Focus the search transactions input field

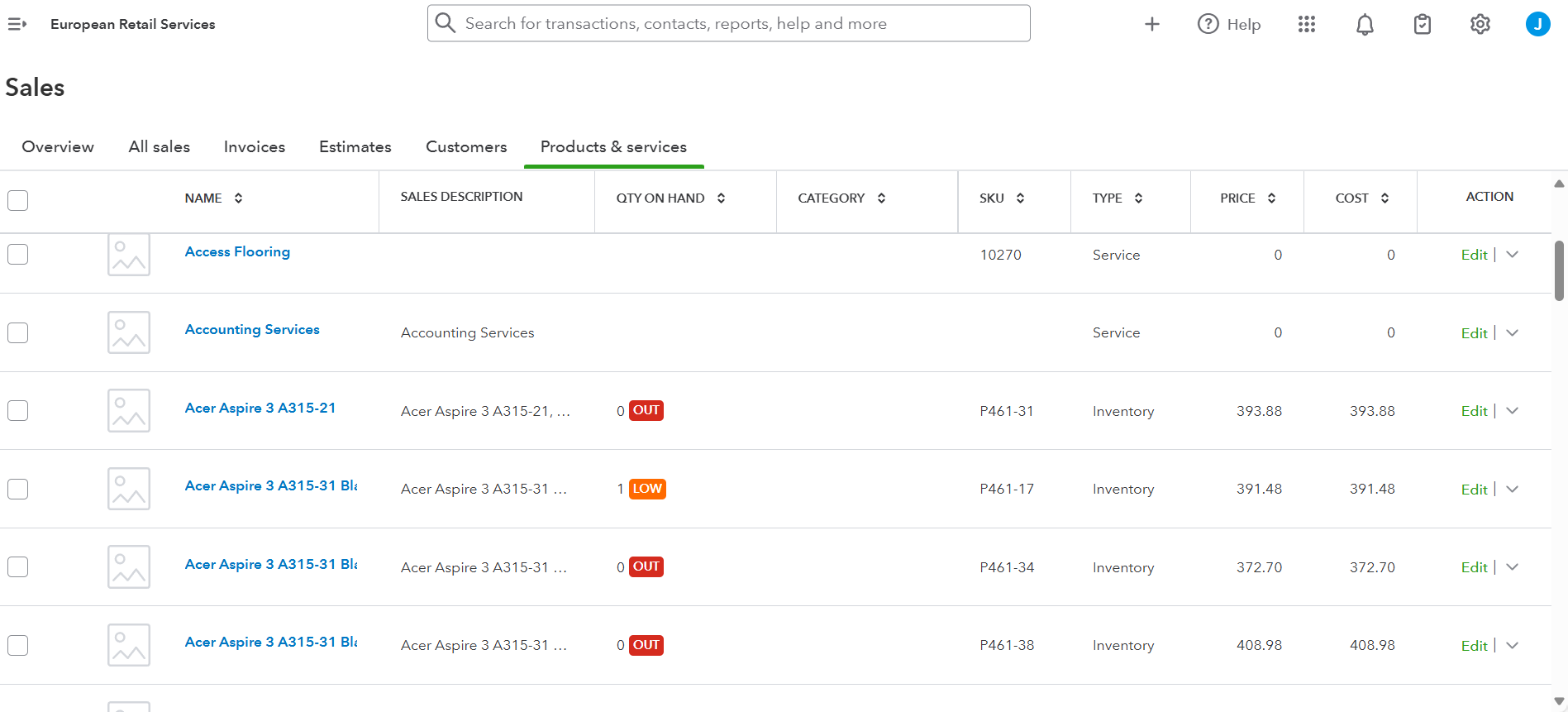click(x=728, y=23)
